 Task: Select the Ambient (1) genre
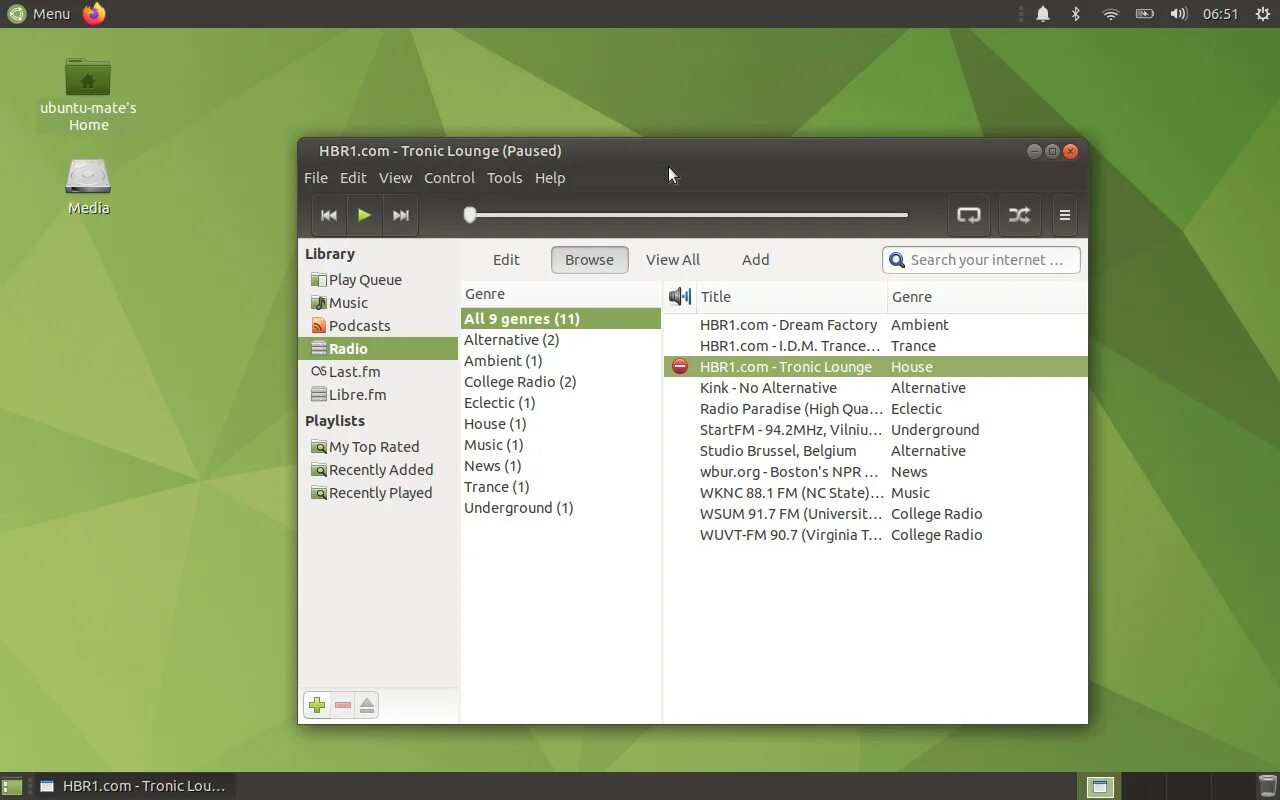560,361
